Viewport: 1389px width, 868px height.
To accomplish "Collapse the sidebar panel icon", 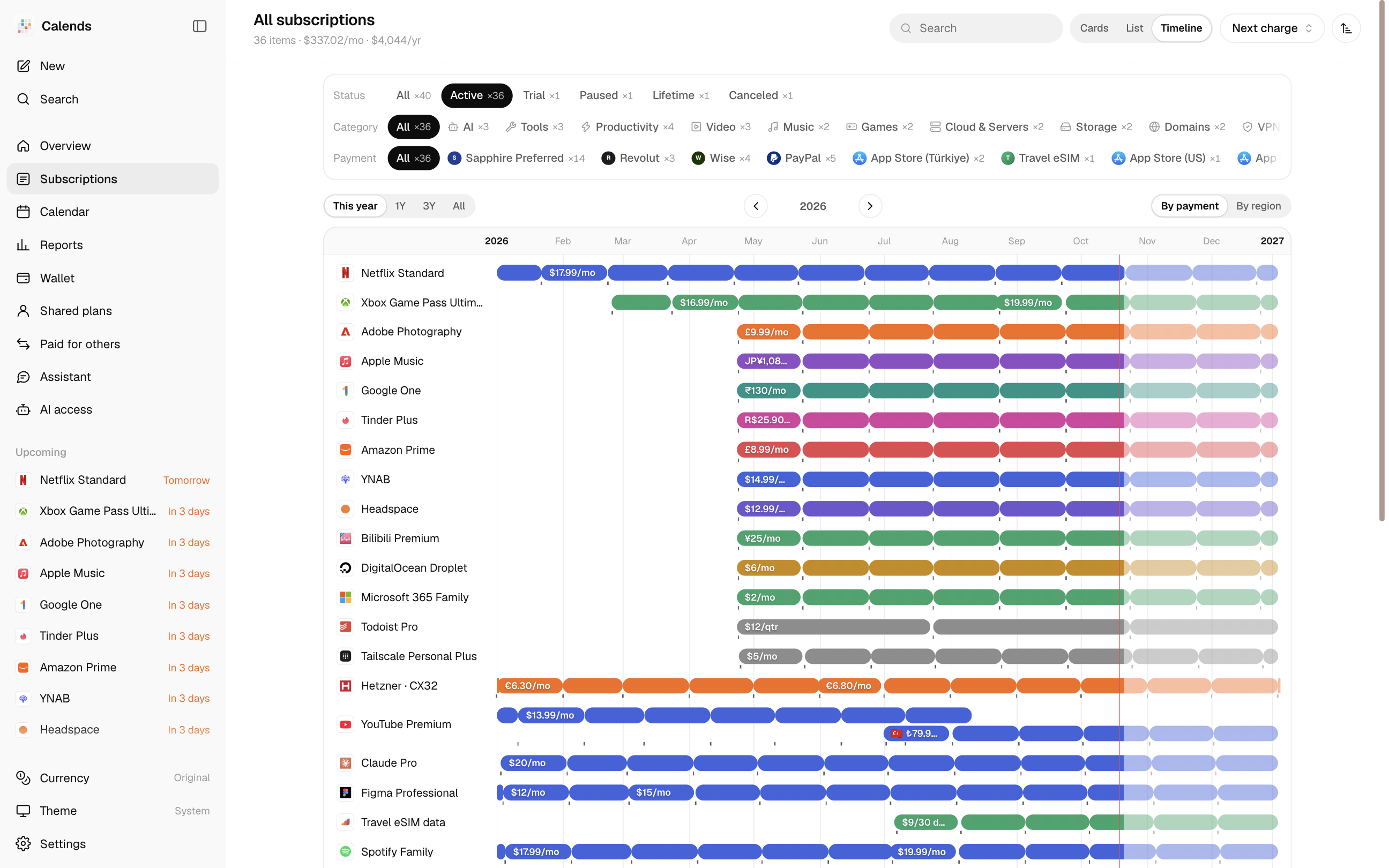I will (199, 26).
